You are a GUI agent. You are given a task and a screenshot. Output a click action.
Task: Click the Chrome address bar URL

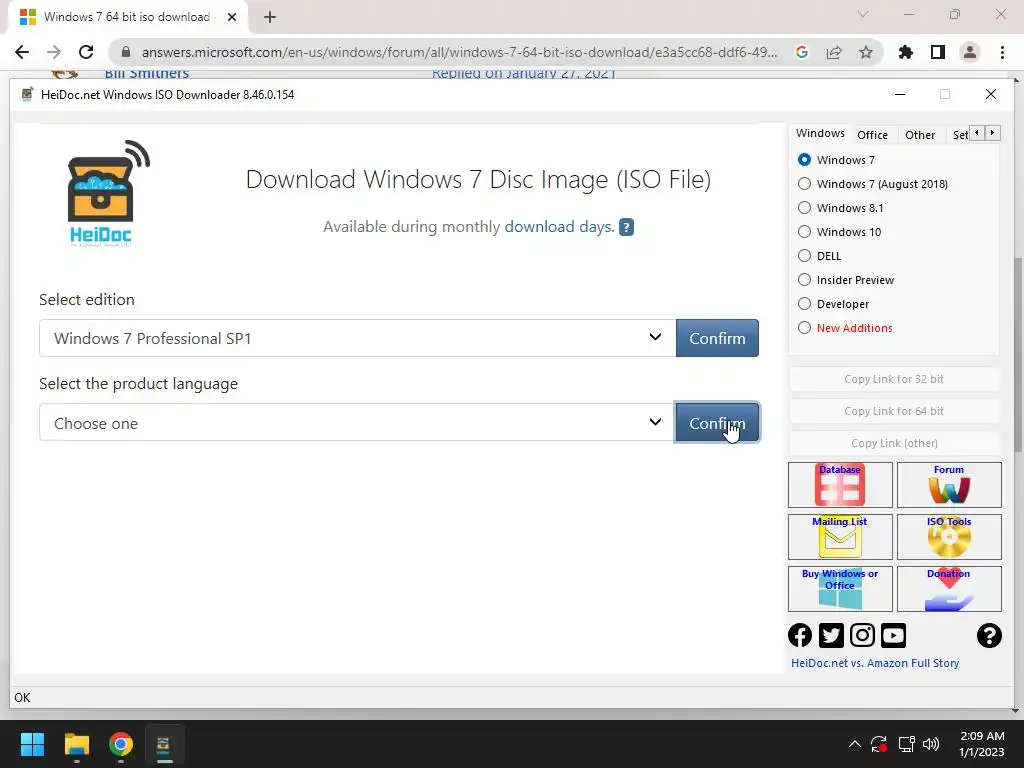point(460,52)
